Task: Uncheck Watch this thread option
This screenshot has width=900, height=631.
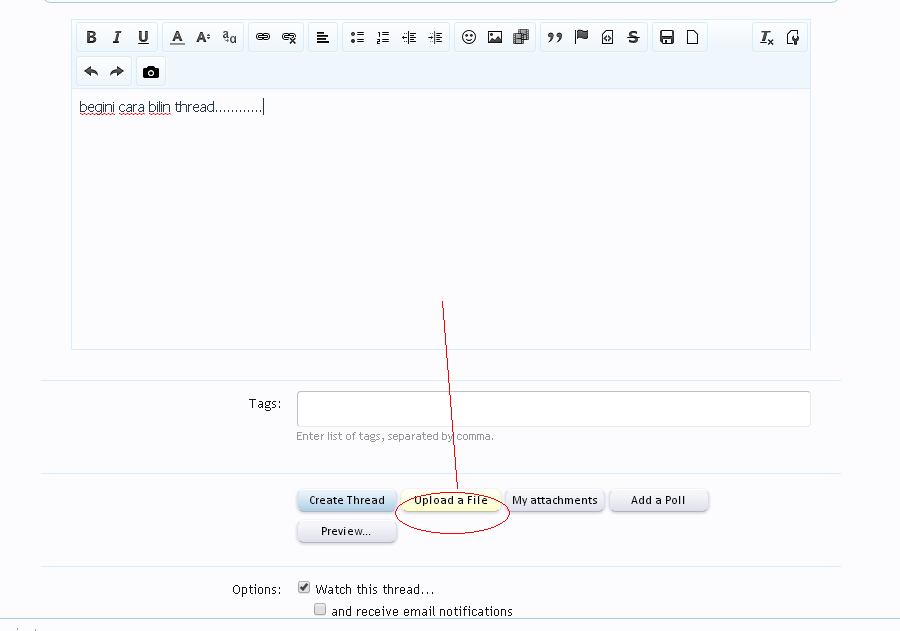Action: tap(305, 588)
